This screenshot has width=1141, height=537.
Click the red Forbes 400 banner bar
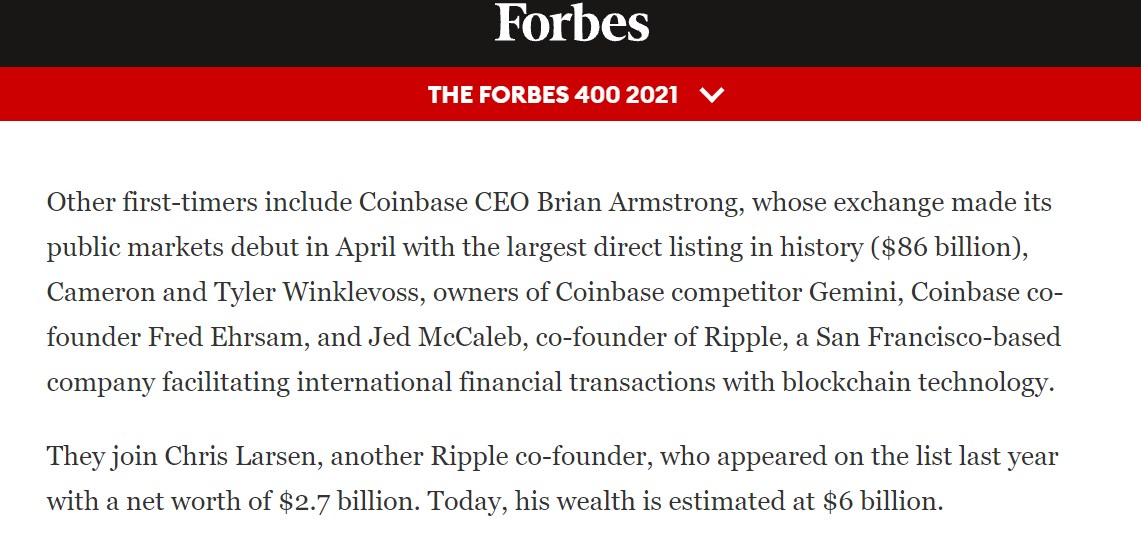[570, 94]
